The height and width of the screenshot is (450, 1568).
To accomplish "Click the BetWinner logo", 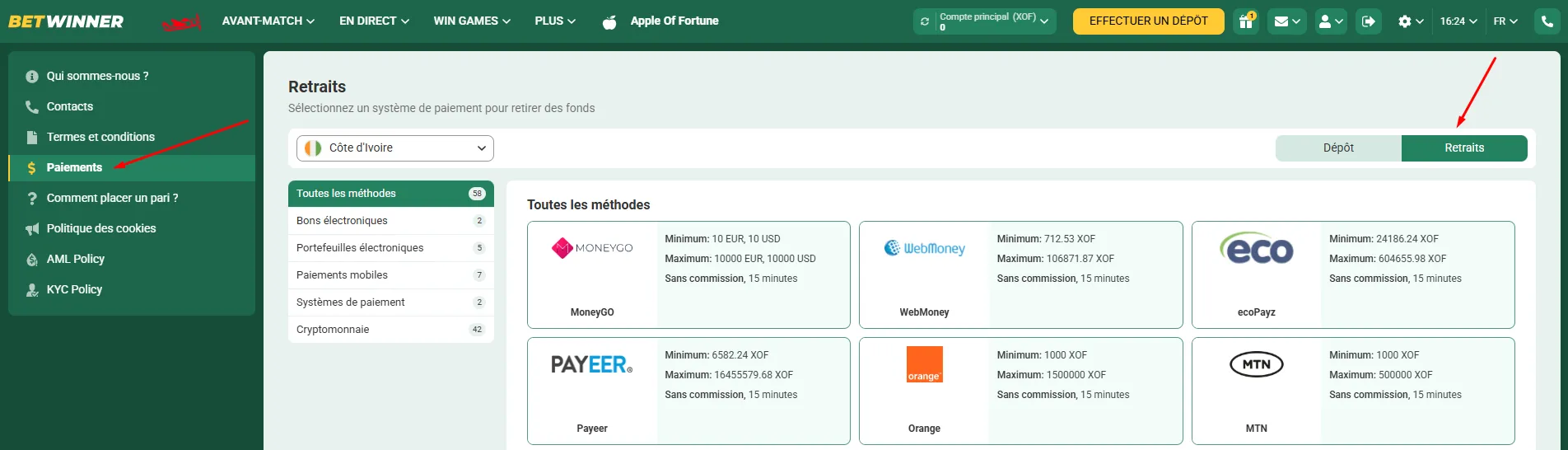I will [x=66, y=21].
